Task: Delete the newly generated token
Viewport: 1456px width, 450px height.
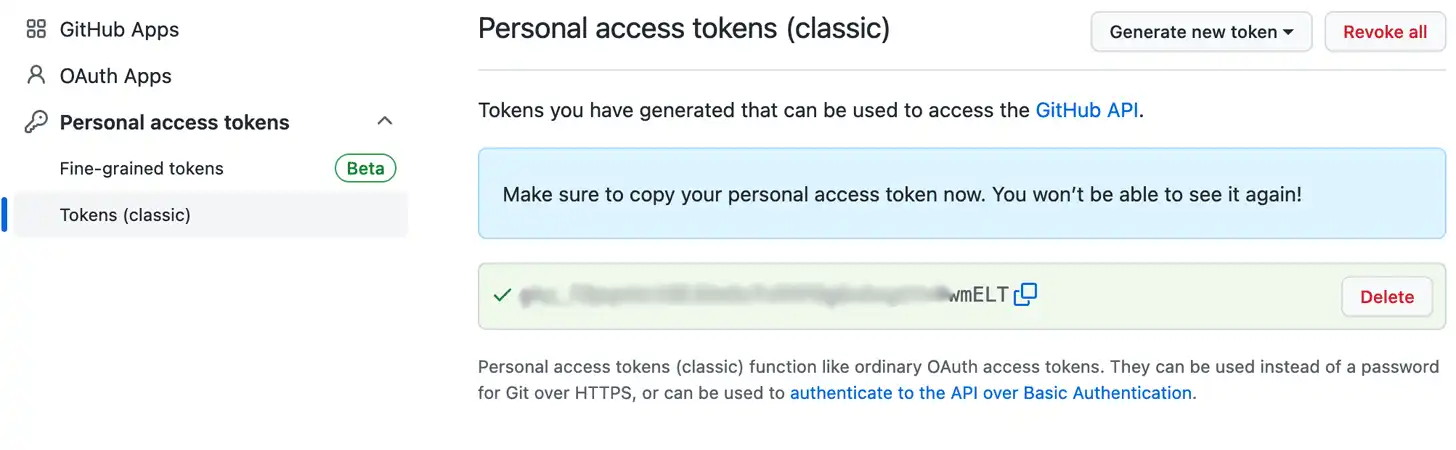Action: click(1386, 297)
